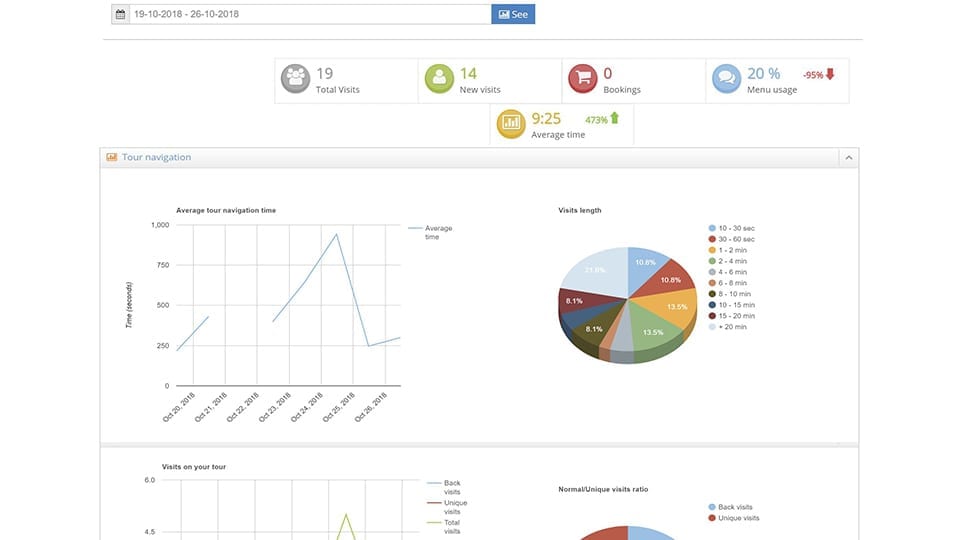Select 10 - 15 min legend item
This screenshot has width=960, height=540.
coord(732,305)
